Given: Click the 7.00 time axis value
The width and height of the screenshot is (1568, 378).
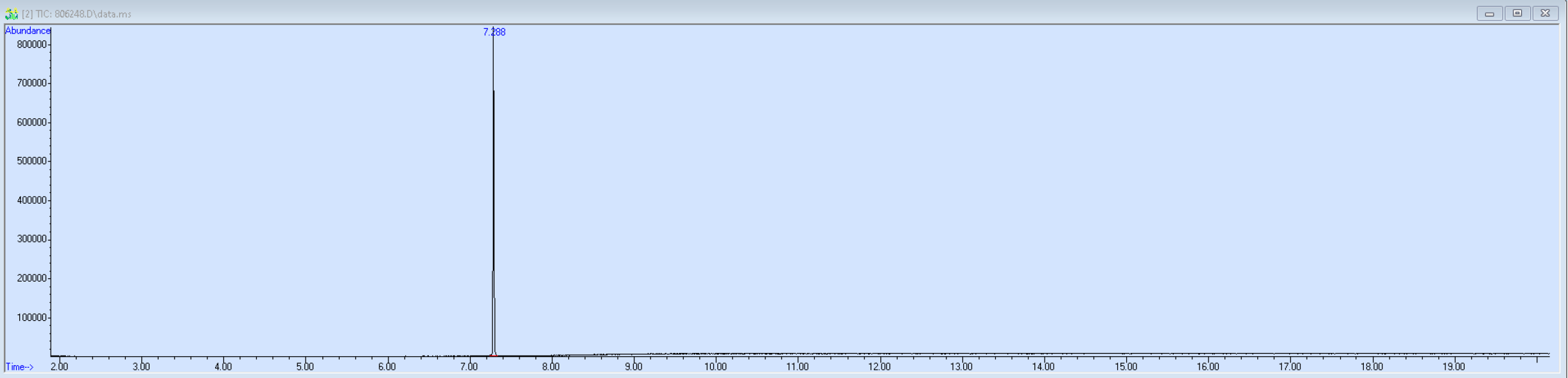Looking at the screenshot, I should coord(469,366).
